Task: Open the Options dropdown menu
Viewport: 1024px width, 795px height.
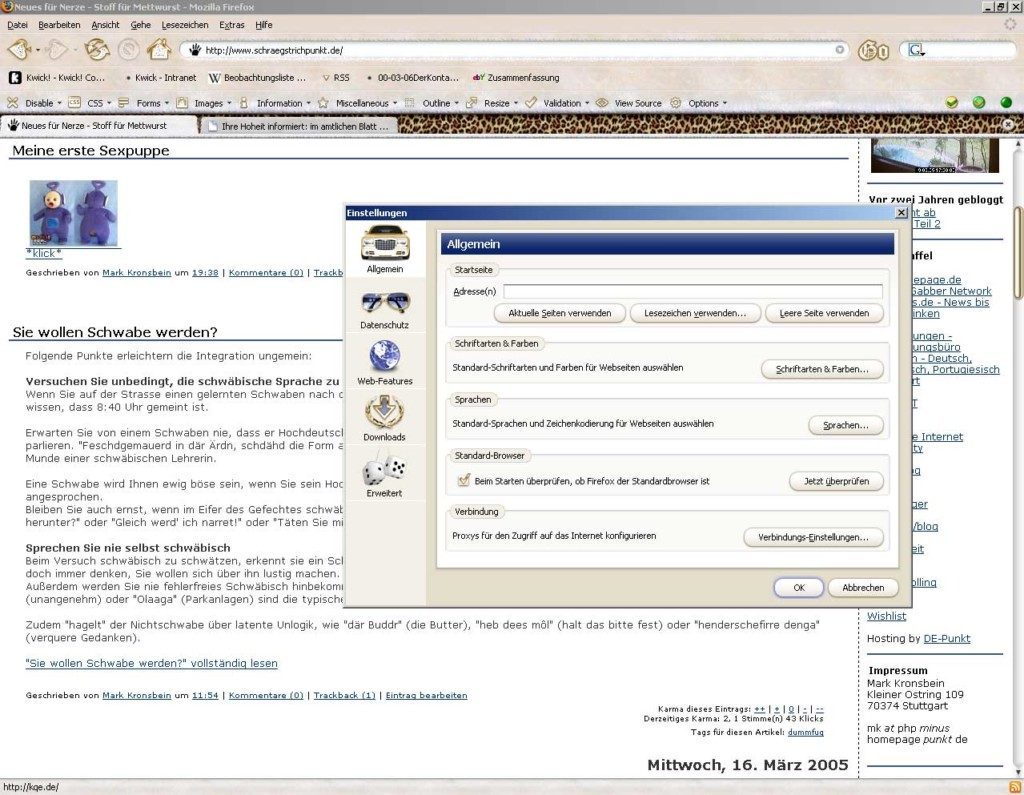Action: (699, 103)
